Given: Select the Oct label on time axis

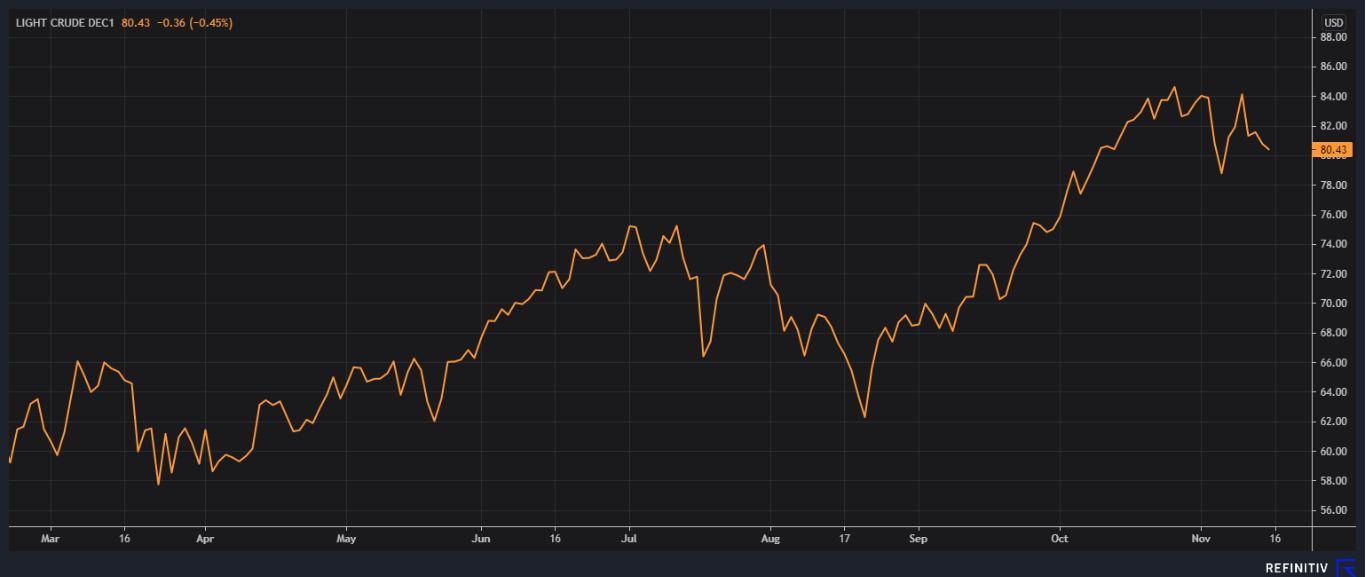Looking at the screenshot, I should [x=1060, y=539].
